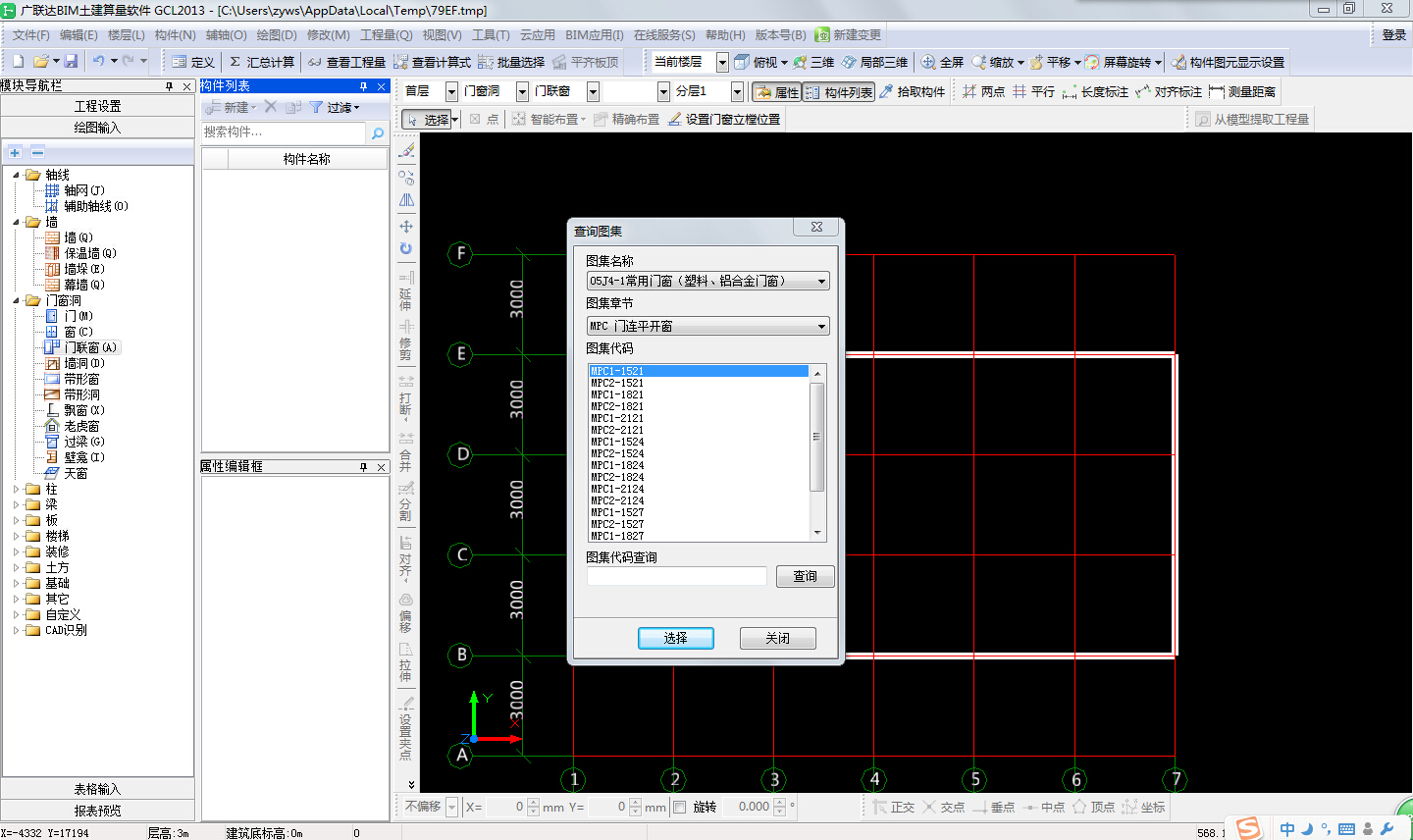Click 局部三维 partial 3D tool
The image size is (1413, 840).
coord(874,62)
